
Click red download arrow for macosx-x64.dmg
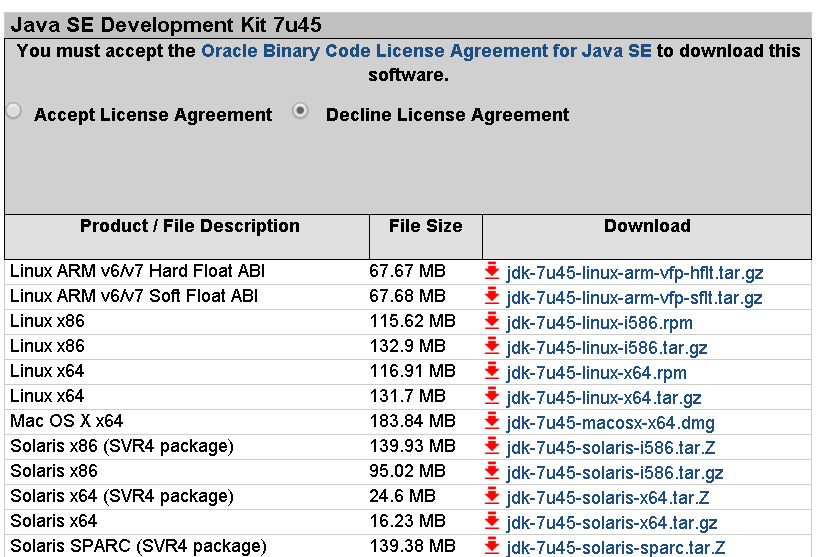pos(492,421)
